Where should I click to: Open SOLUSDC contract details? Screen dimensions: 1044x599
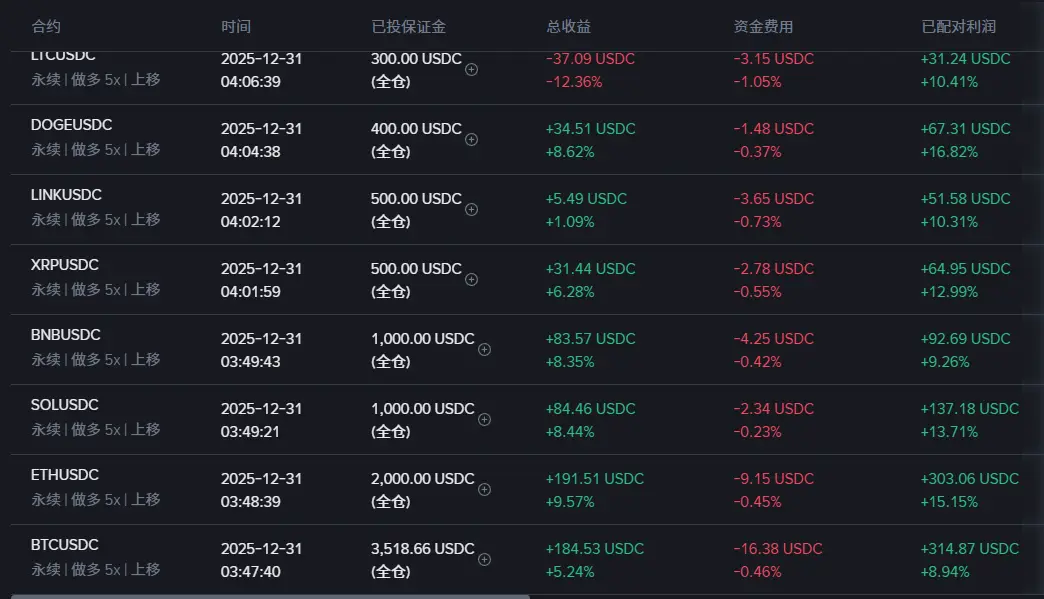(x=65, y=405)
